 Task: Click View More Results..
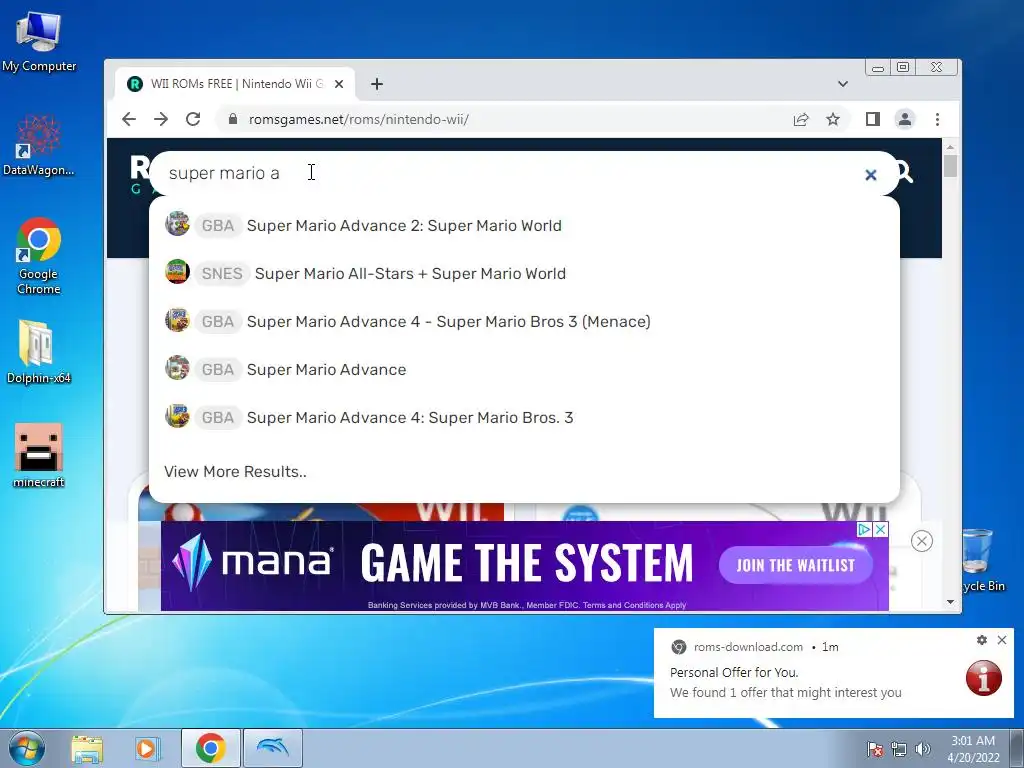point(235,472)
